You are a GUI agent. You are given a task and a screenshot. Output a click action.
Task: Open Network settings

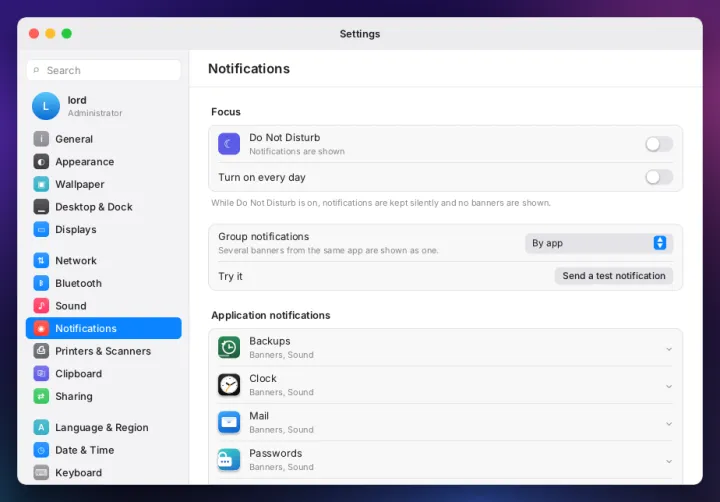(104, 260)
